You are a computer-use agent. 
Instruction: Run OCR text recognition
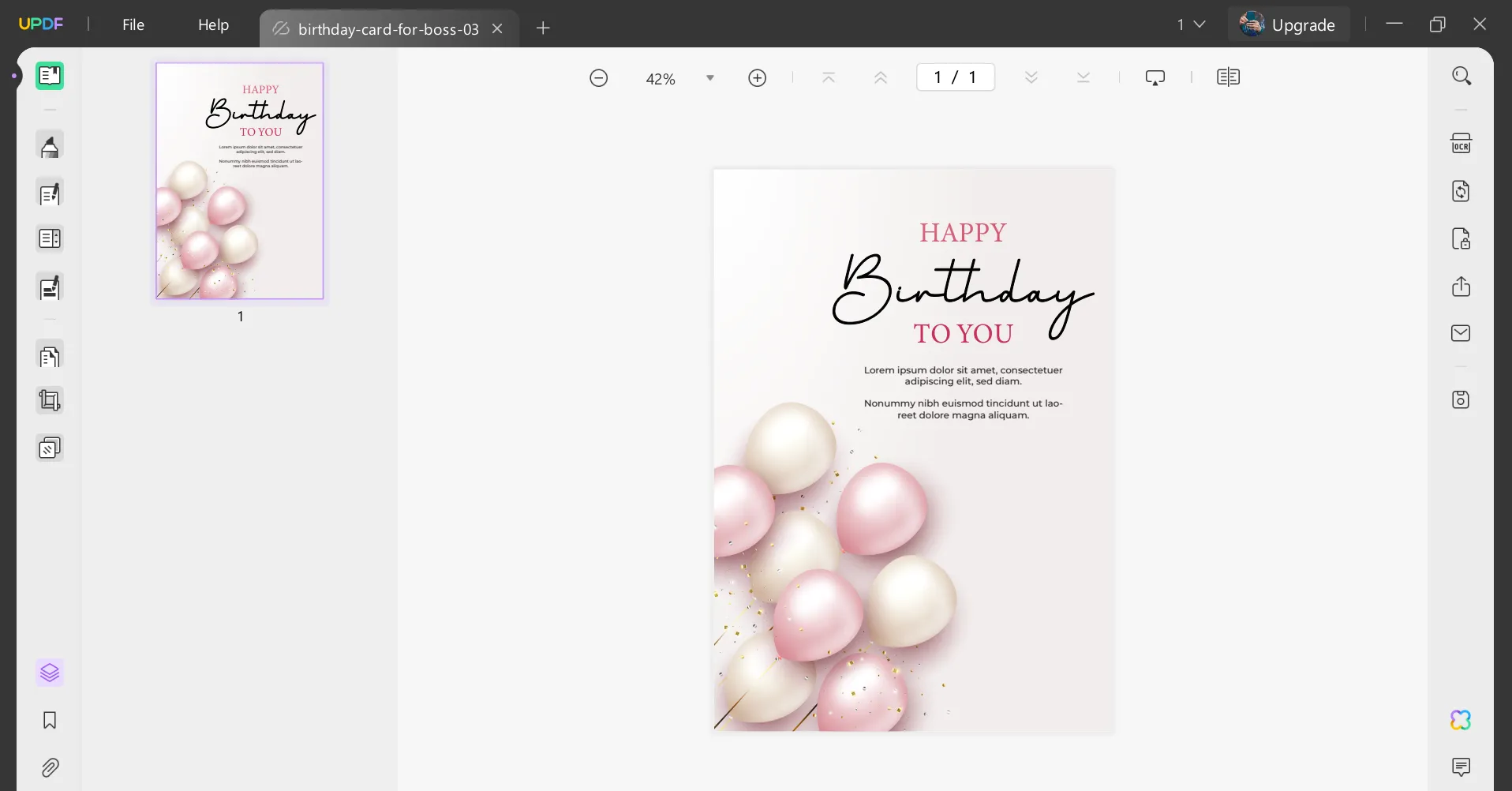[1461, 144]
